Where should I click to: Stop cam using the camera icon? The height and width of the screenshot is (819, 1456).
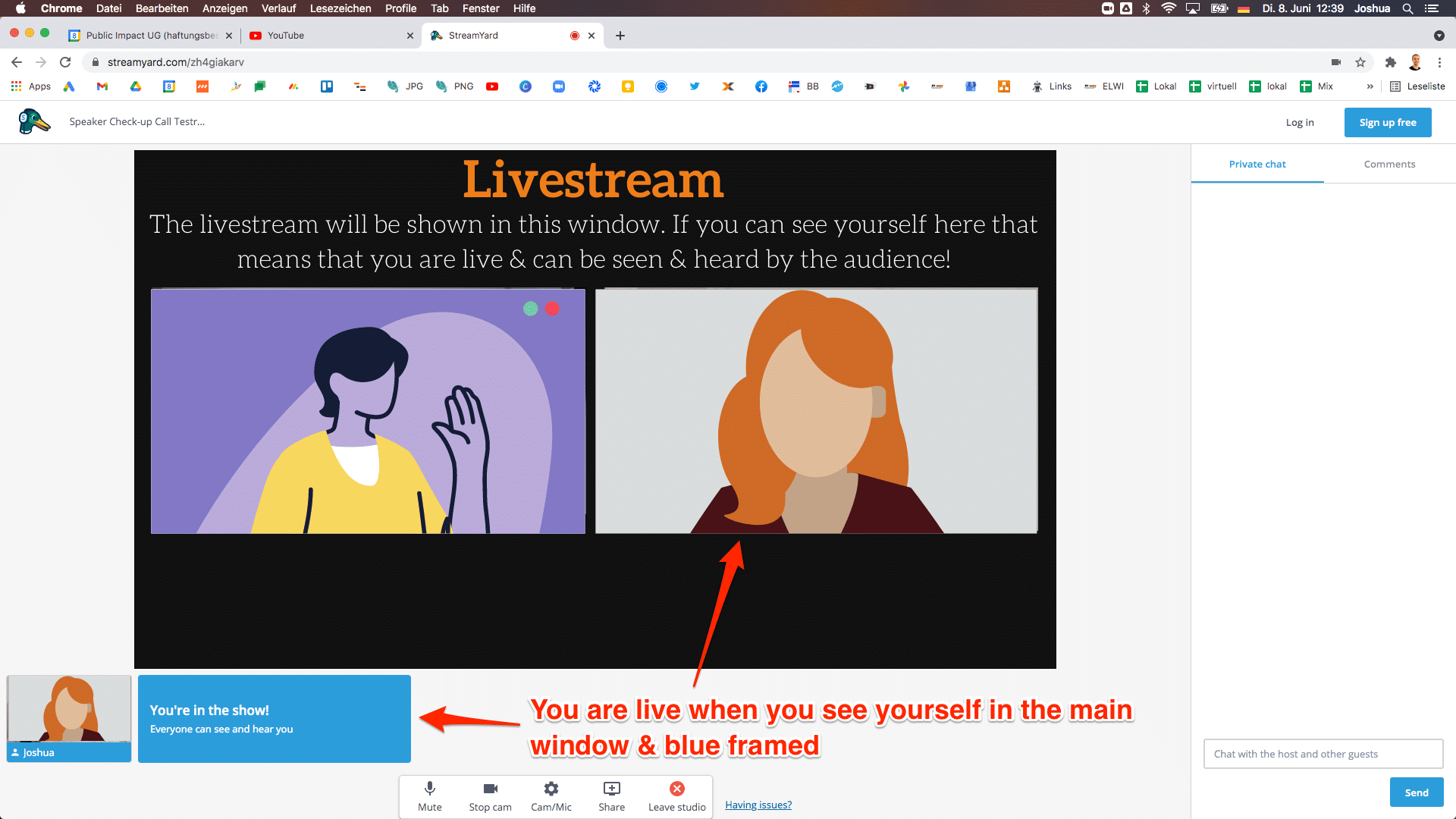point(490,789)
